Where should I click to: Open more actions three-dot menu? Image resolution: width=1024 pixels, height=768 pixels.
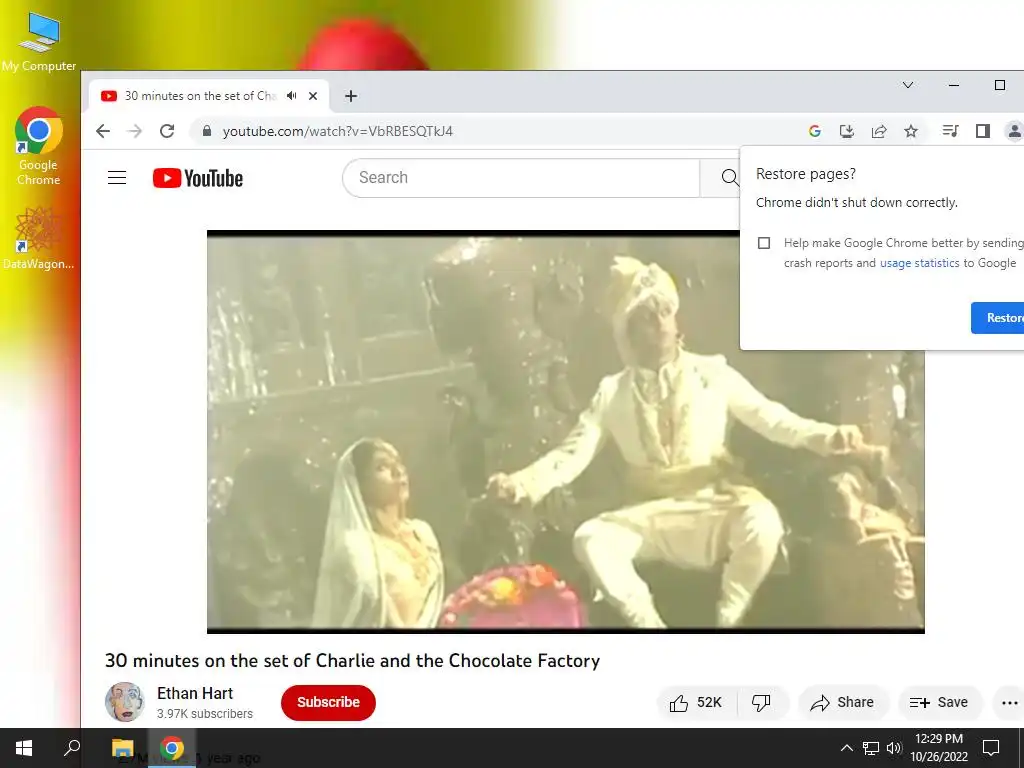tap(1010, 703)
